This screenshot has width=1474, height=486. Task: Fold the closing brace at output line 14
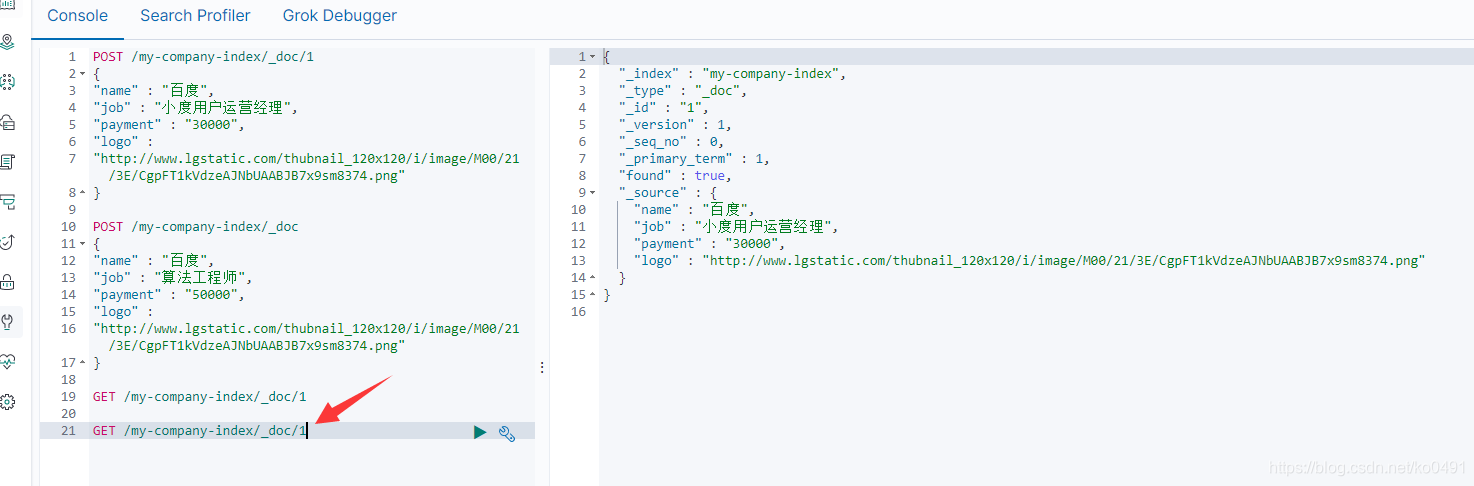point(592,278)
